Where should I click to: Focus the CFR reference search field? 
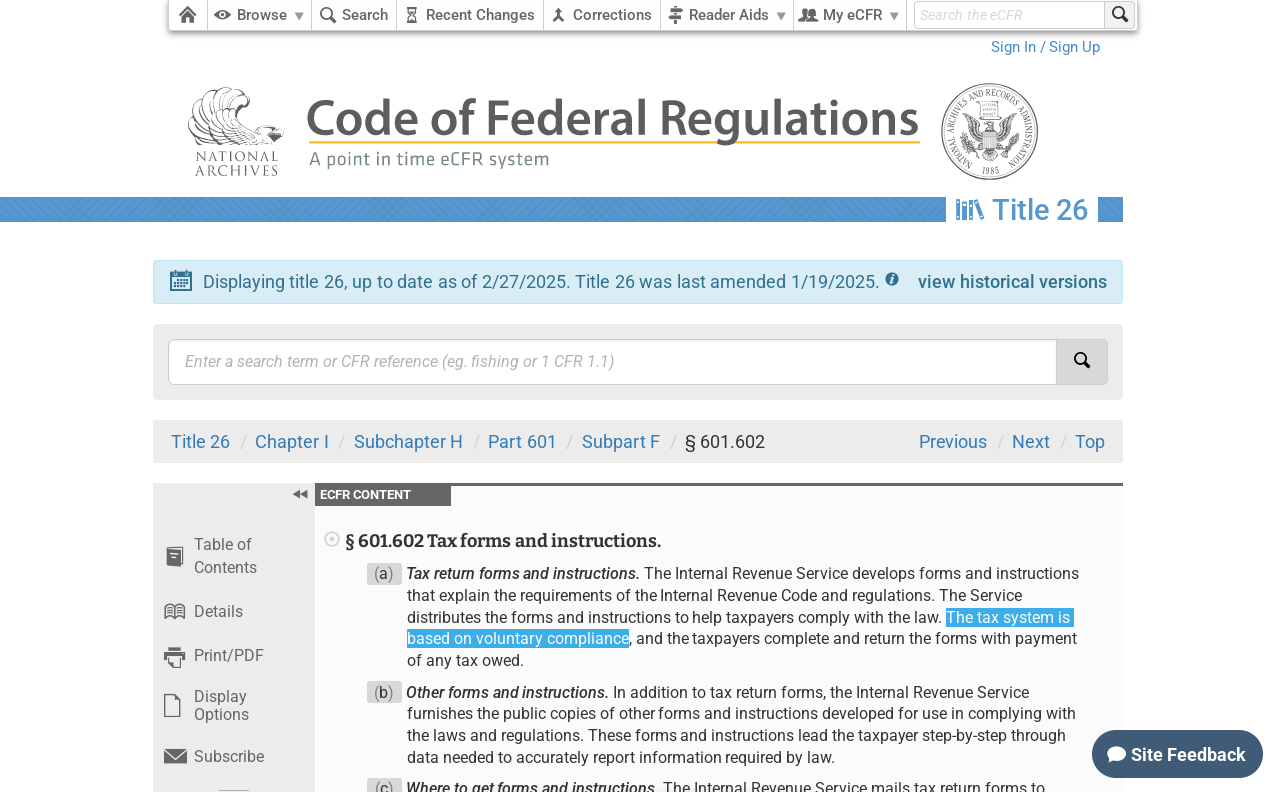click(612, 362)
